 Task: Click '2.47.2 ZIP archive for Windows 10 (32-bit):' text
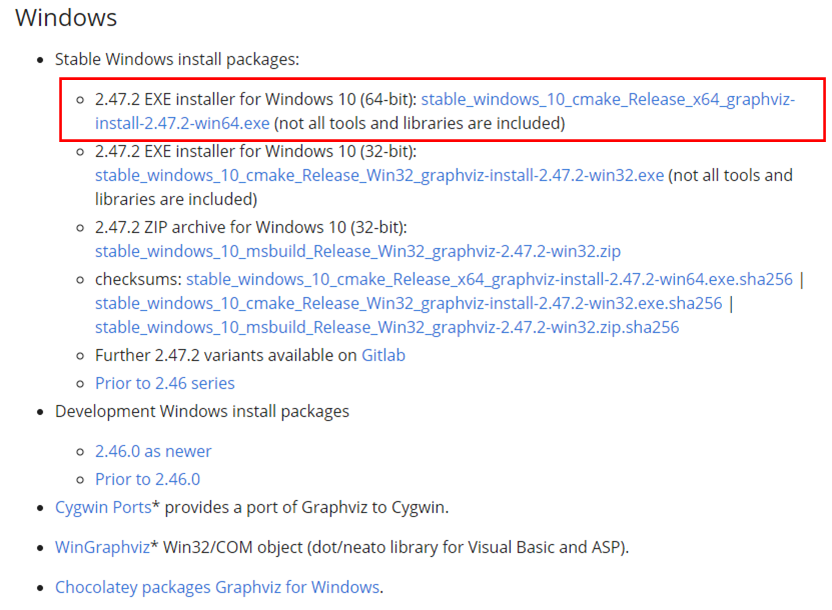[251, 227]
